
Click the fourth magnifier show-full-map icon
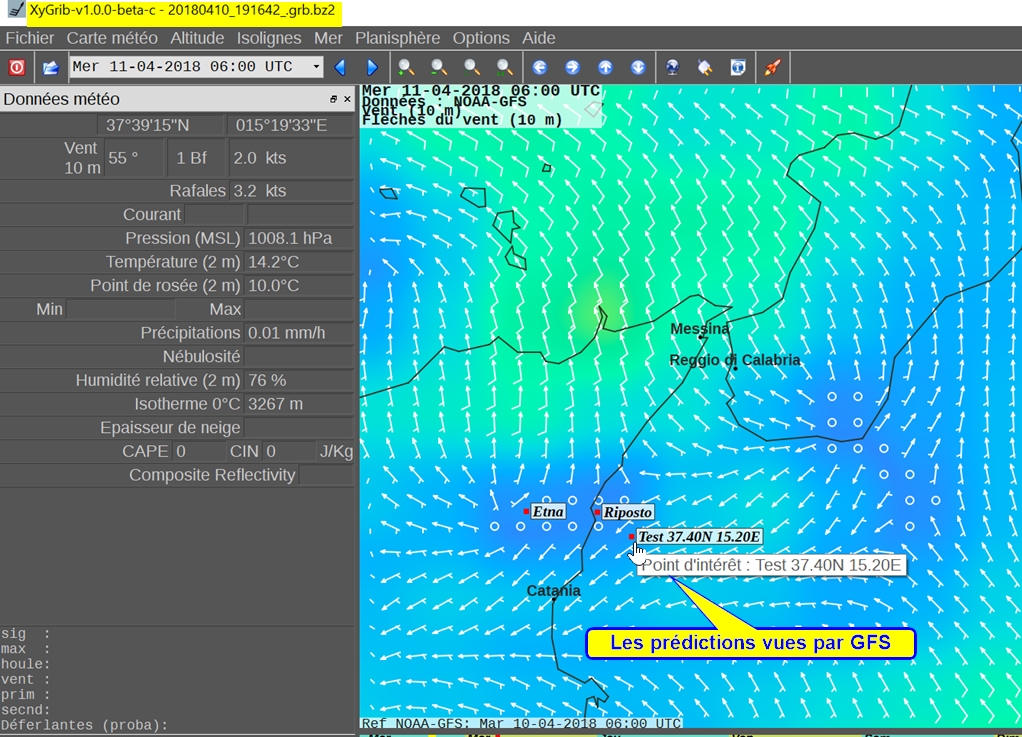(504, 67)
